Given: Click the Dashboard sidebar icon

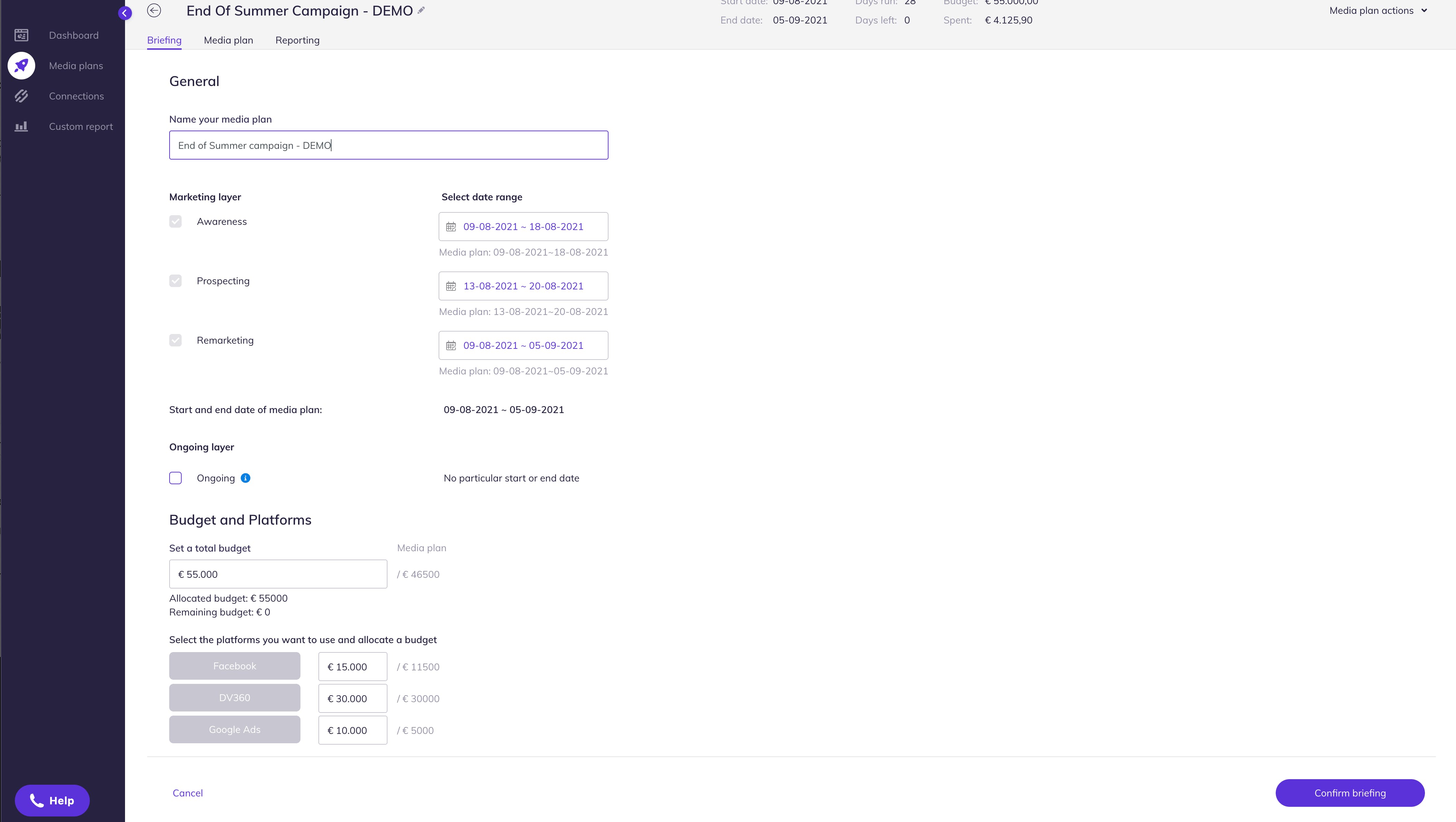Looking at the screenshot, I should coord(21,35).
